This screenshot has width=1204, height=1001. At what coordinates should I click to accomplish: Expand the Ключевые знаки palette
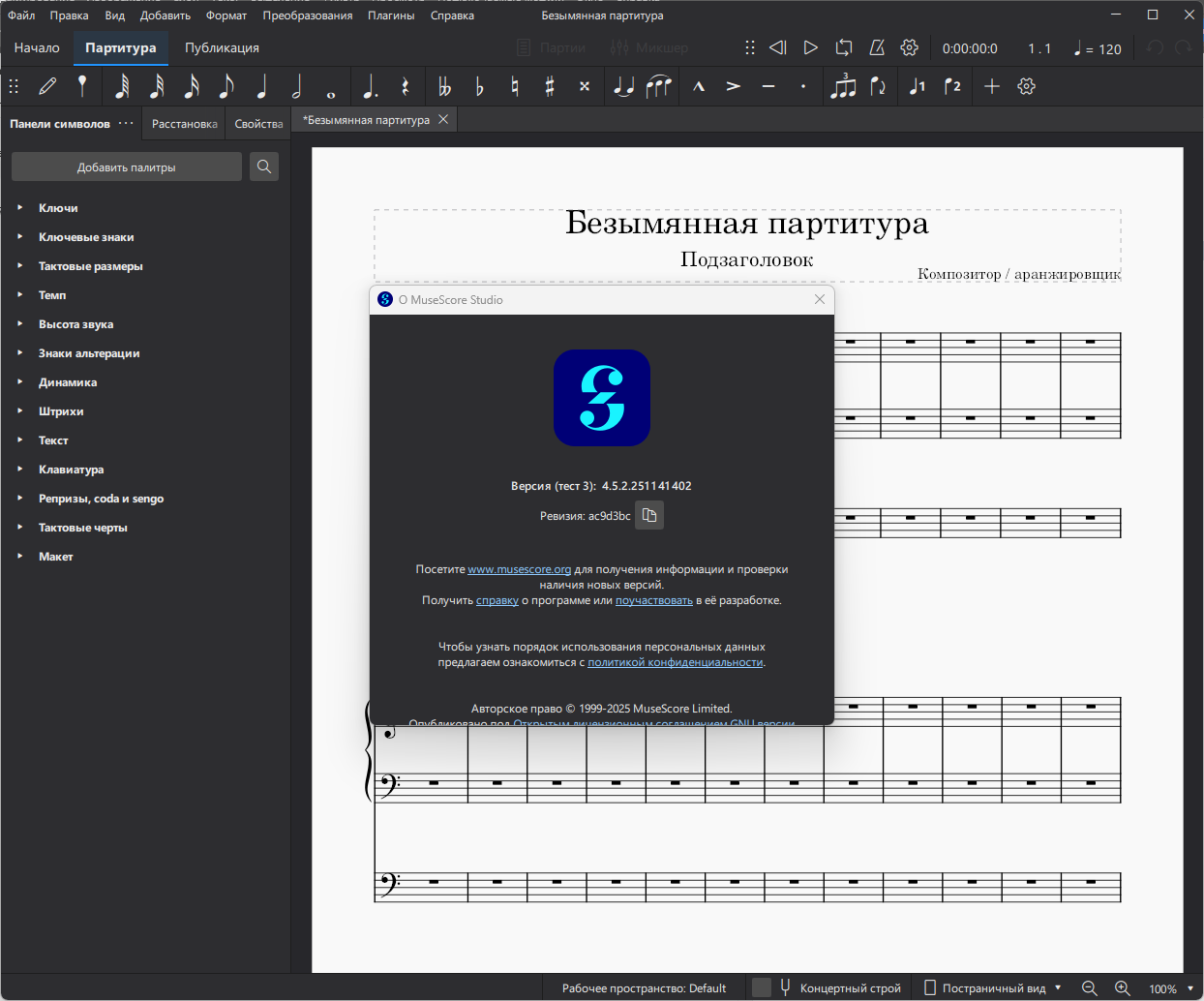pyautogui.click(x=19, y=236)
